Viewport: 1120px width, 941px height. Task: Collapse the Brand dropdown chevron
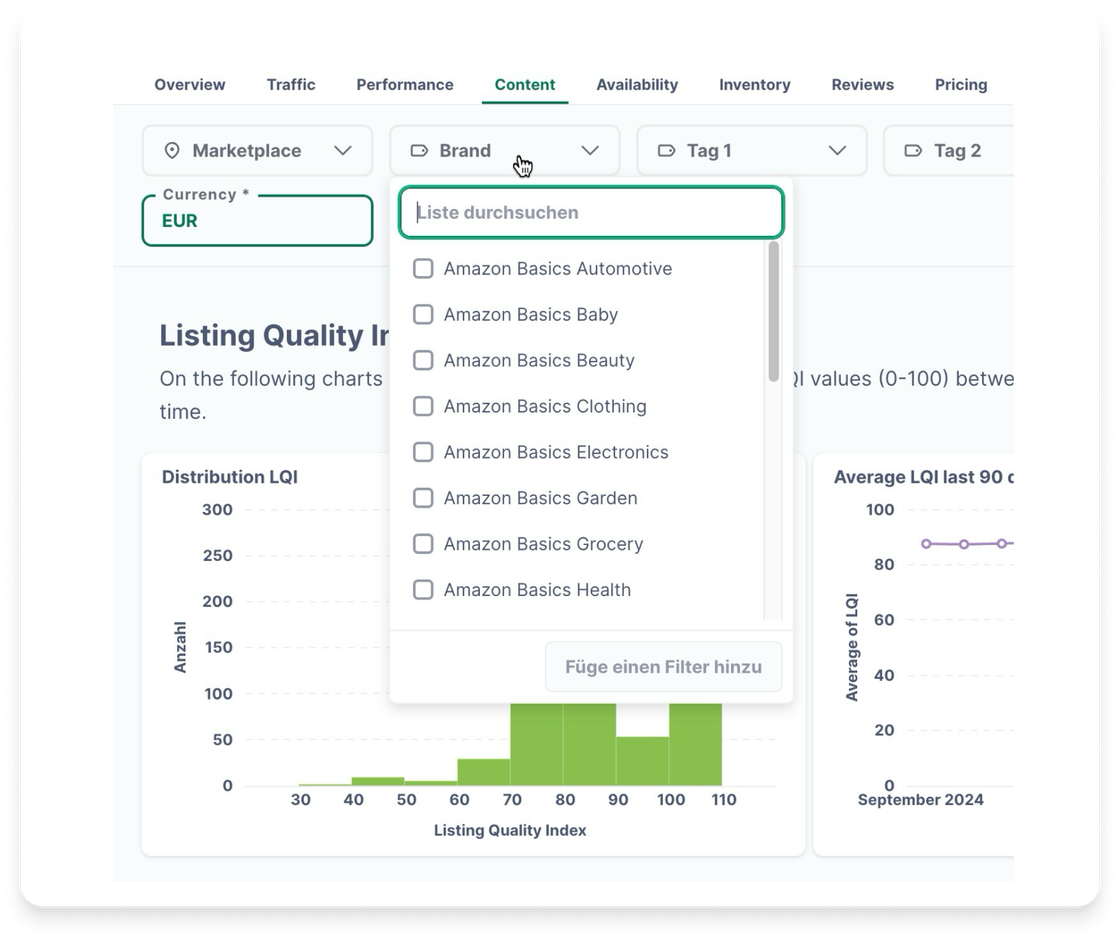tap(590, 151)
